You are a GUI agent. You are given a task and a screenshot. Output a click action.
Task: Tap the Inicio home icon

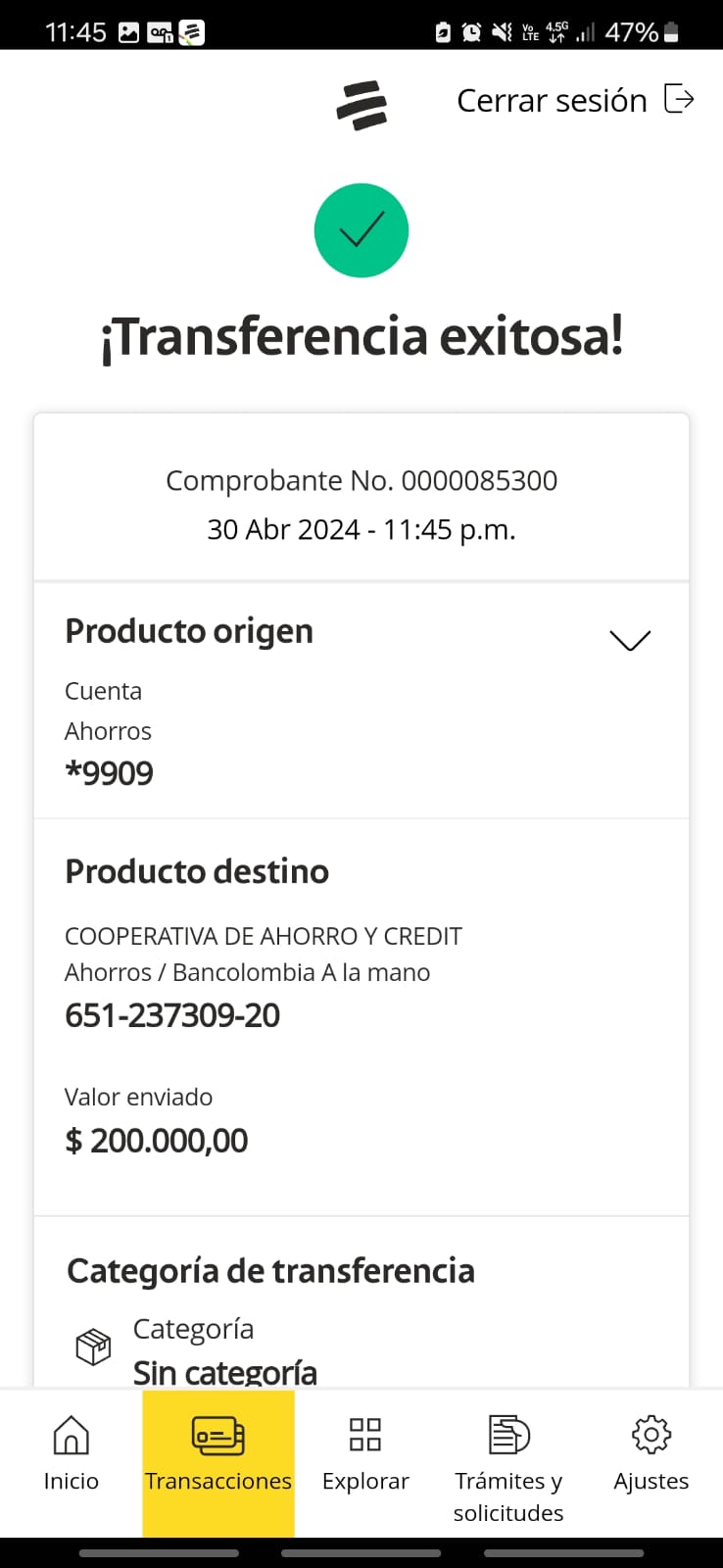71,1436
